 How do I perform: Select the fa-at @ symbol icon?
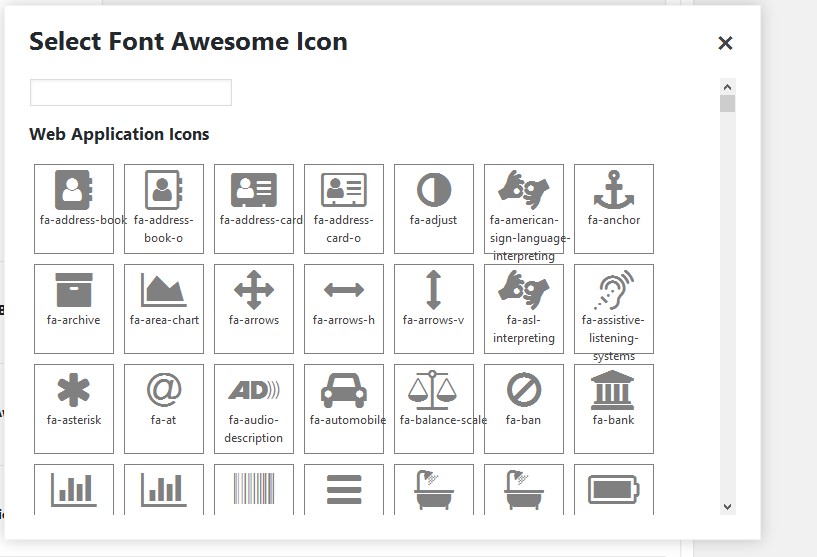coord(164,409)
